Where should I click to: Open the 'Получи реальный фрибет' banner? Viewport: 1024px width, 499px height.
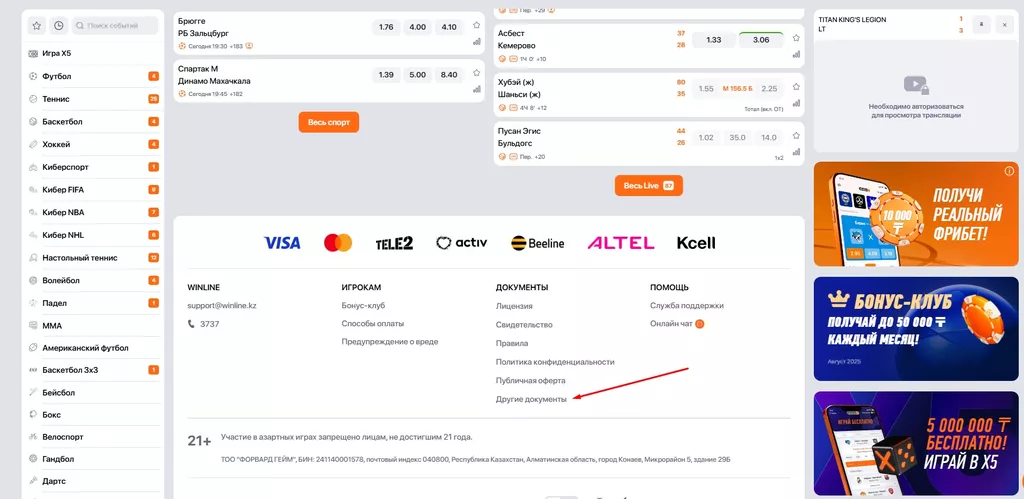pos(916,214)
